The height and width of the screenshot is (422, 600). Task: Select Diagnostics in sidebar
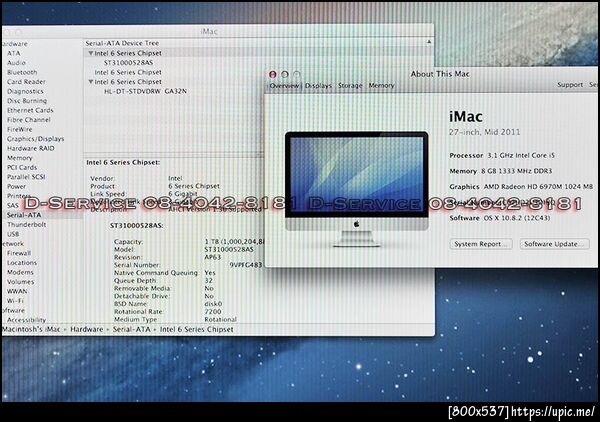click(25, 91)
